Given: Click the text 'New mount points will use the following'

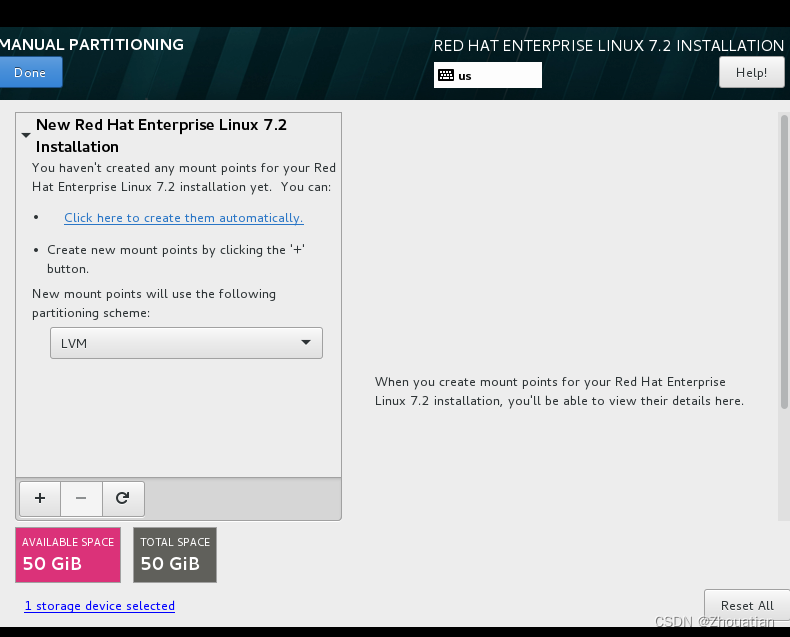Looking at the screenshot, I should (x=154, y=294).
